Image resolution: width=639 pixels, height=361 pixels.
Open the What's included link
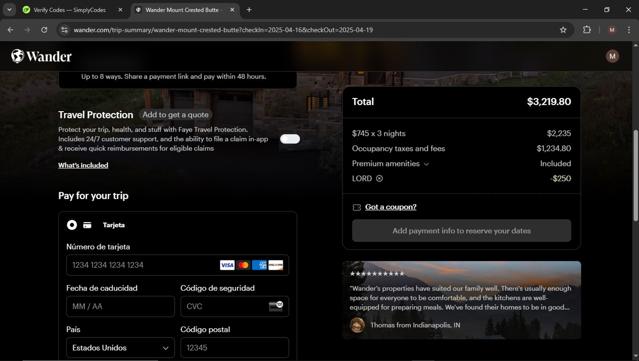(83, 165)
